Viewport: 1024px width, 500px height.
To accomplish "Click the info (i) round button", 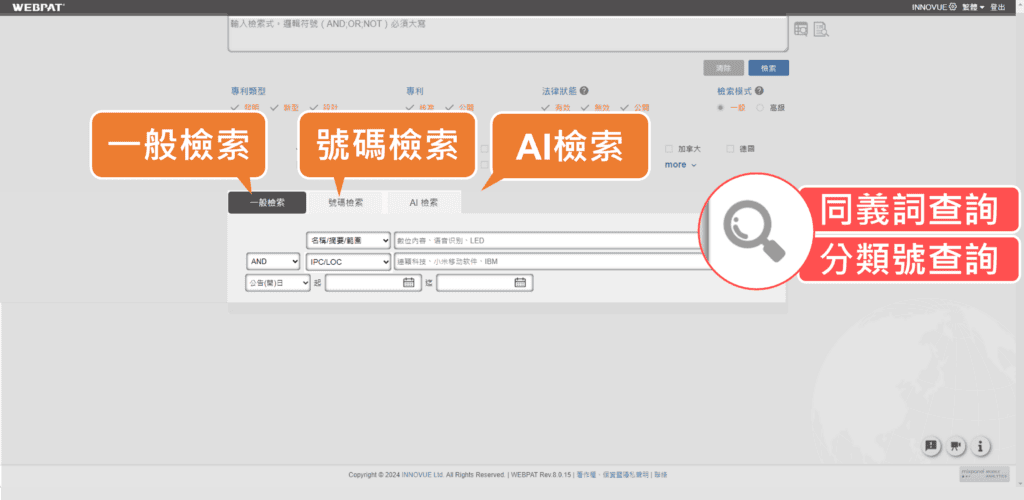I will point(982,446).
